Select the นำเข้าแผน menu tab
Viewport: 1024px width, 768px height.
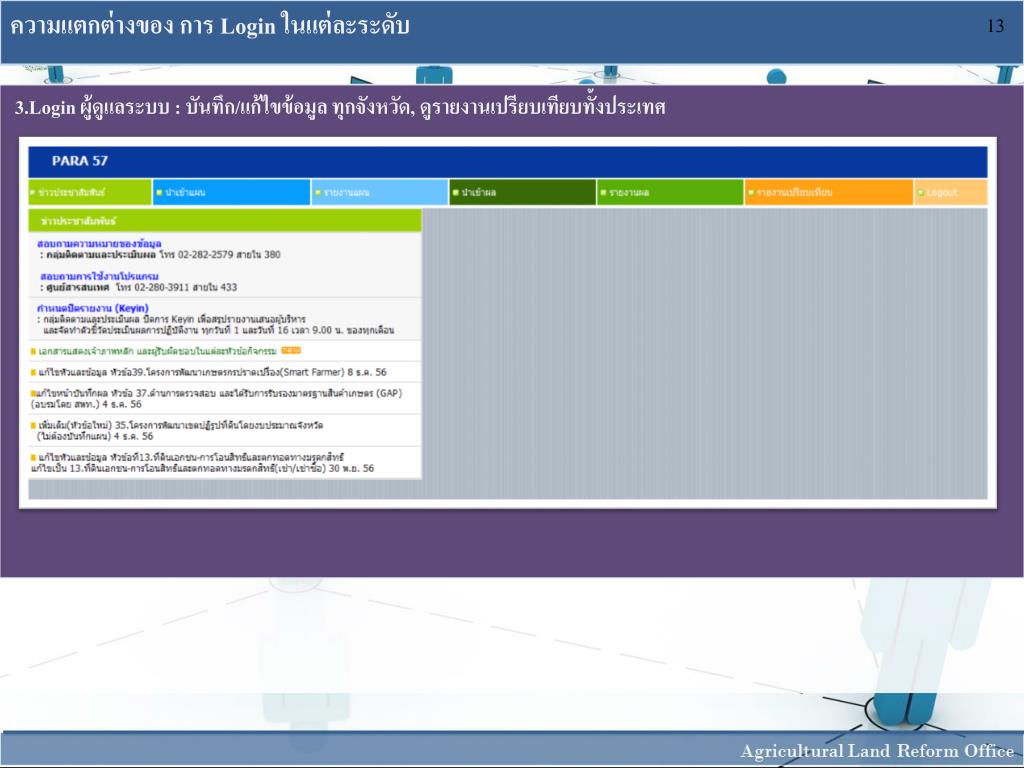[185, 192]
